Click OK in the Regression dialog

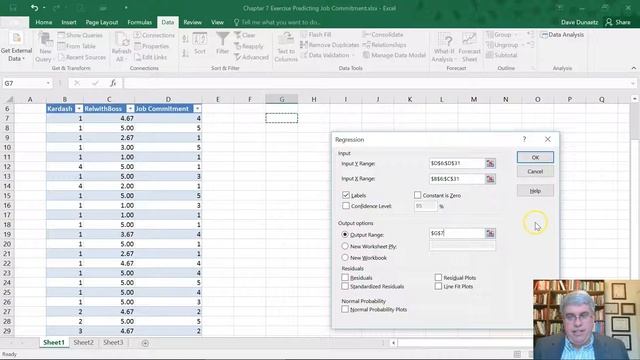point(535,157)
